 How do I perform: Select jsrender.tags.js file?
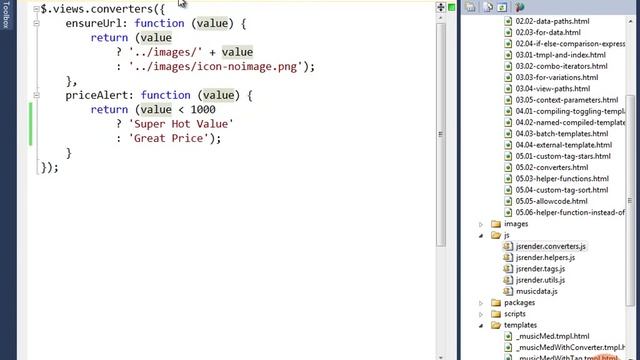coord(540,269)
